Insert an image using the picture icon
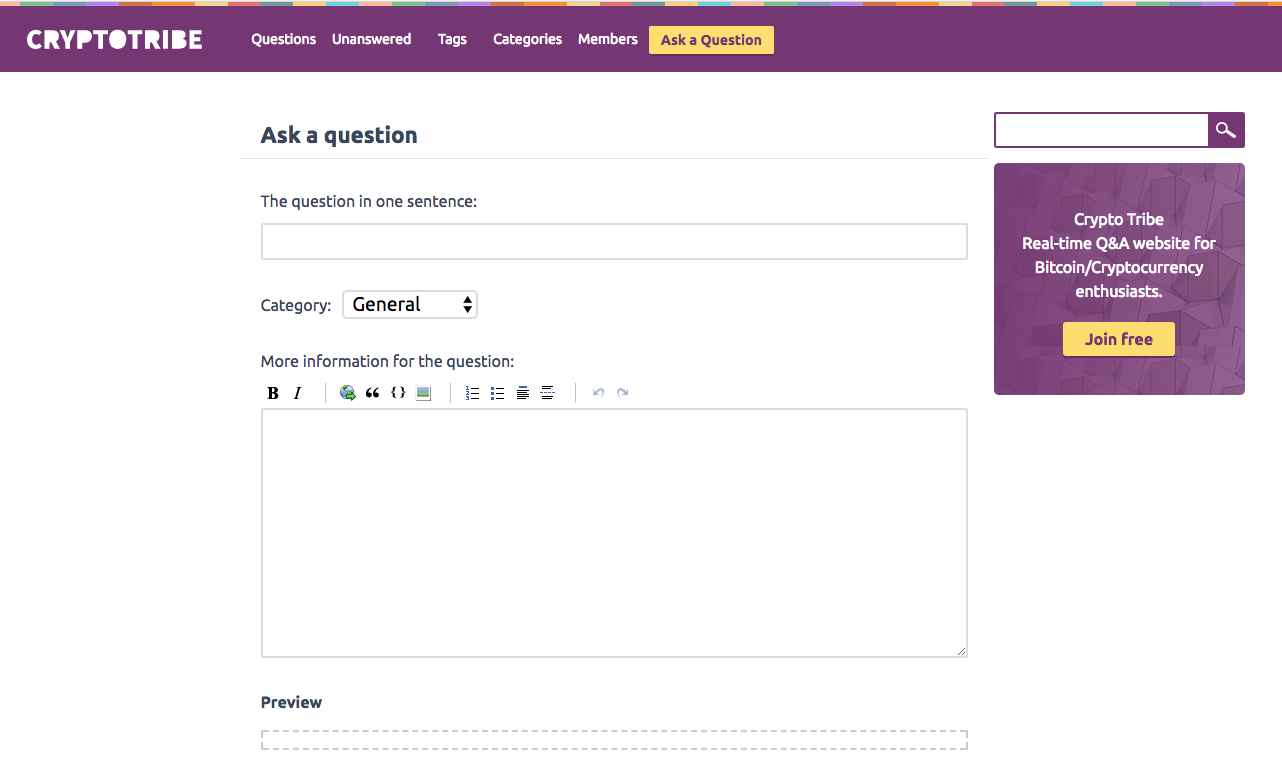Viewport: 1282px width, 769px height. click(x=423, y=393)
